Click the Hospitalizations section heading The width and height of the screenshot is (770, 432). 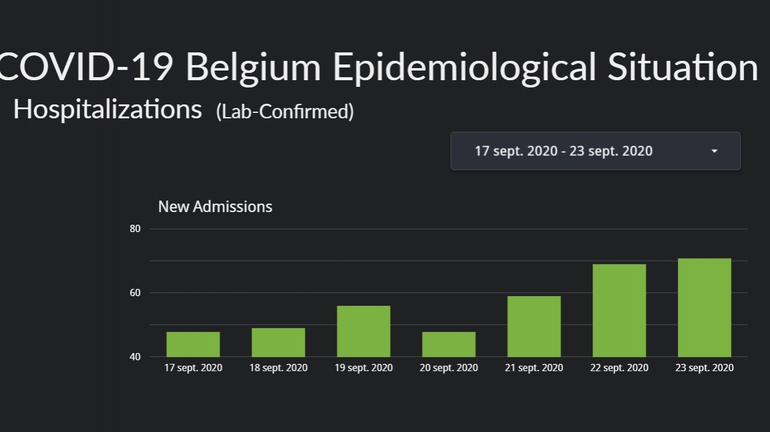click(108, 110)
